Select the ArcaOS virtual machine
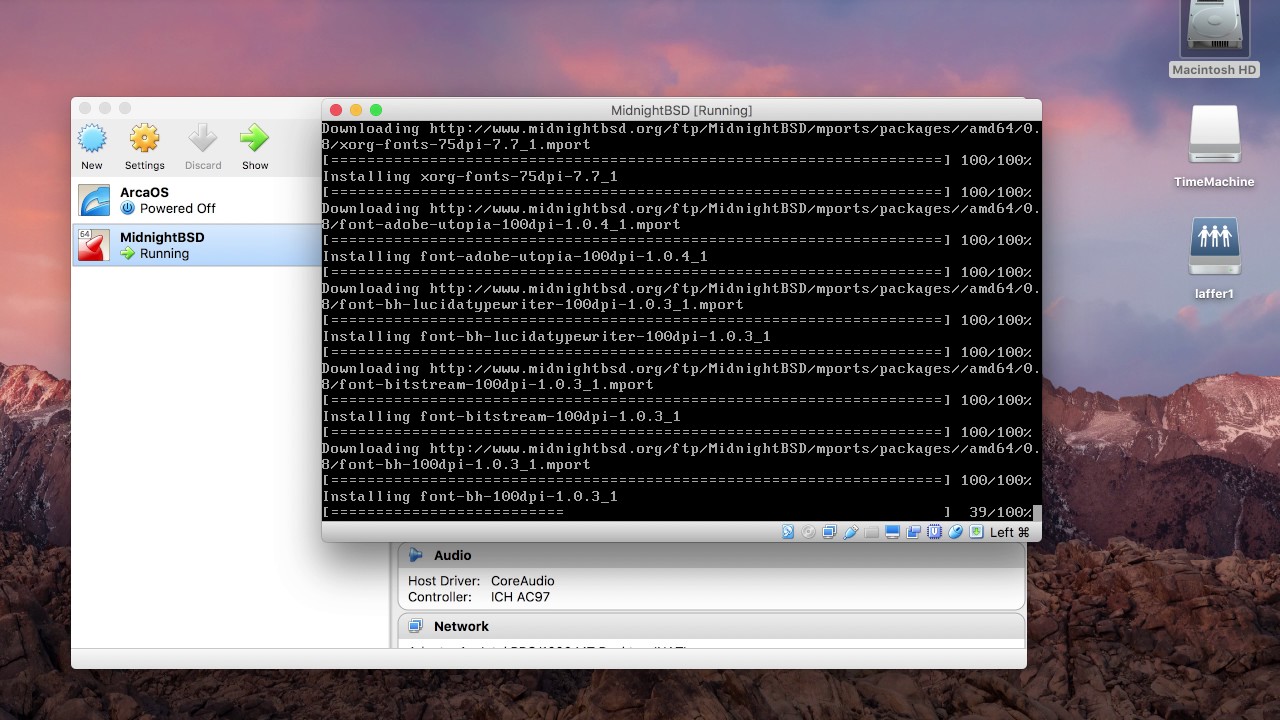The image size is (1280, 720). coord(197,200)
